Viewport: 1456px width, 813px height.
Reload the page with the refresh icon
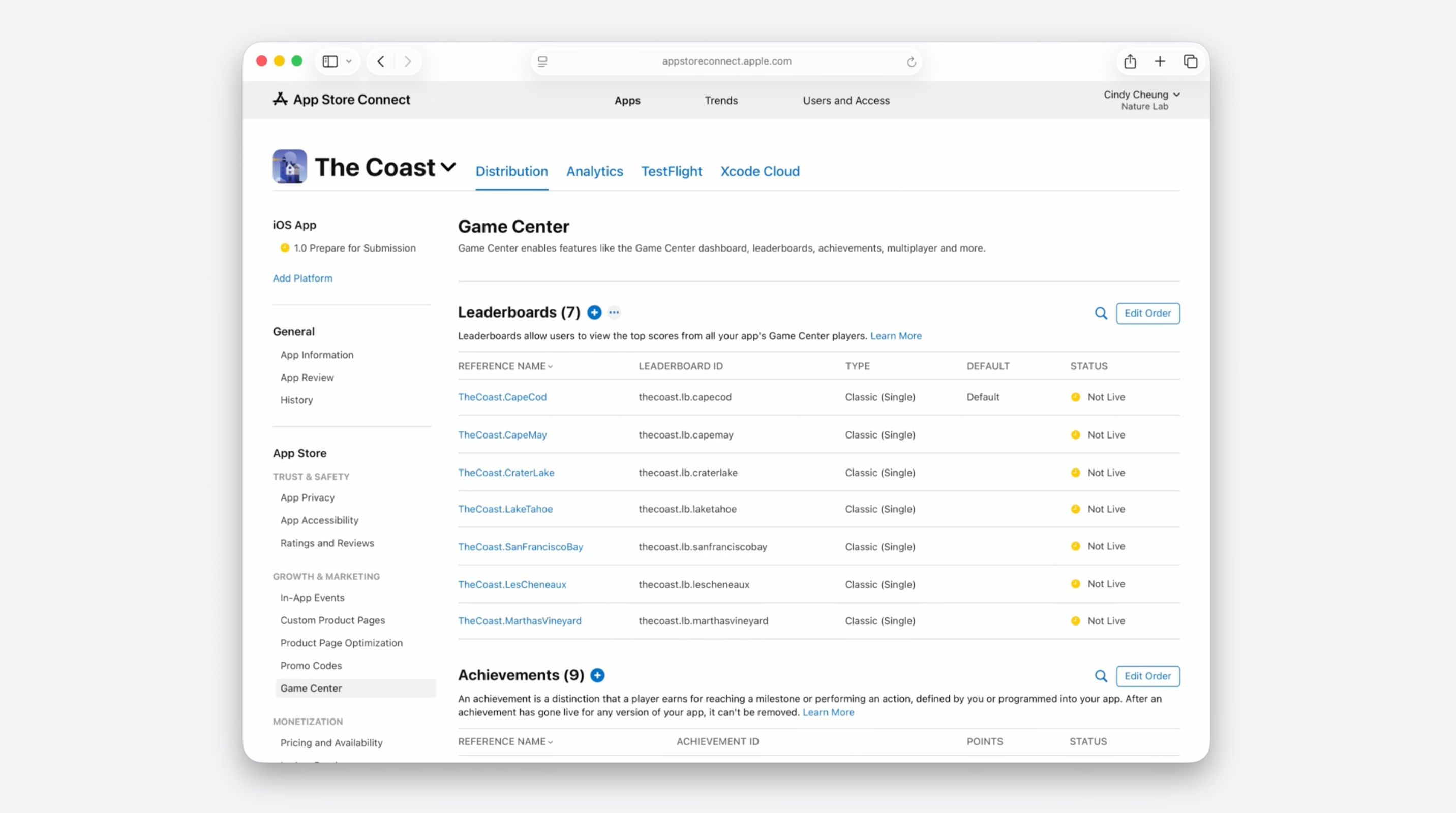(911, 61)
